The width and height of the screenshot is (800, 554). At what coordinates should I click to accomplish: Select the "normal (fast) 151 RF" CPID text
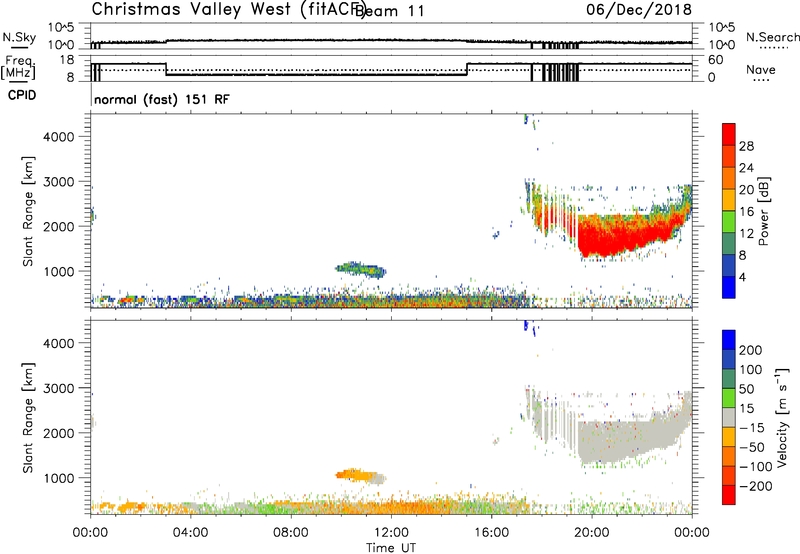[162, 99]
